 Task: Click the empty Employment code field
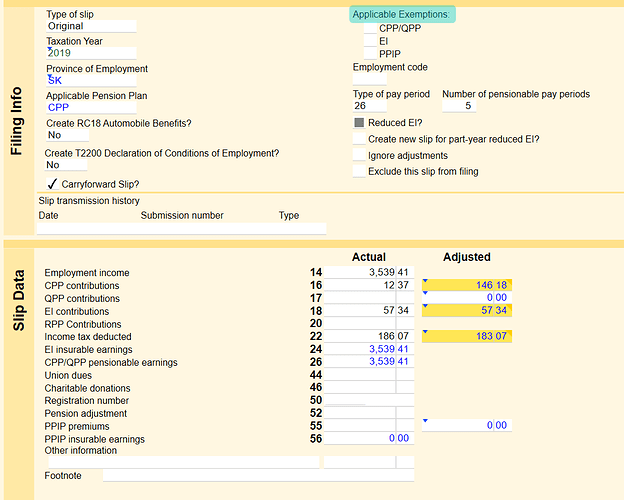tap(369, 79)
